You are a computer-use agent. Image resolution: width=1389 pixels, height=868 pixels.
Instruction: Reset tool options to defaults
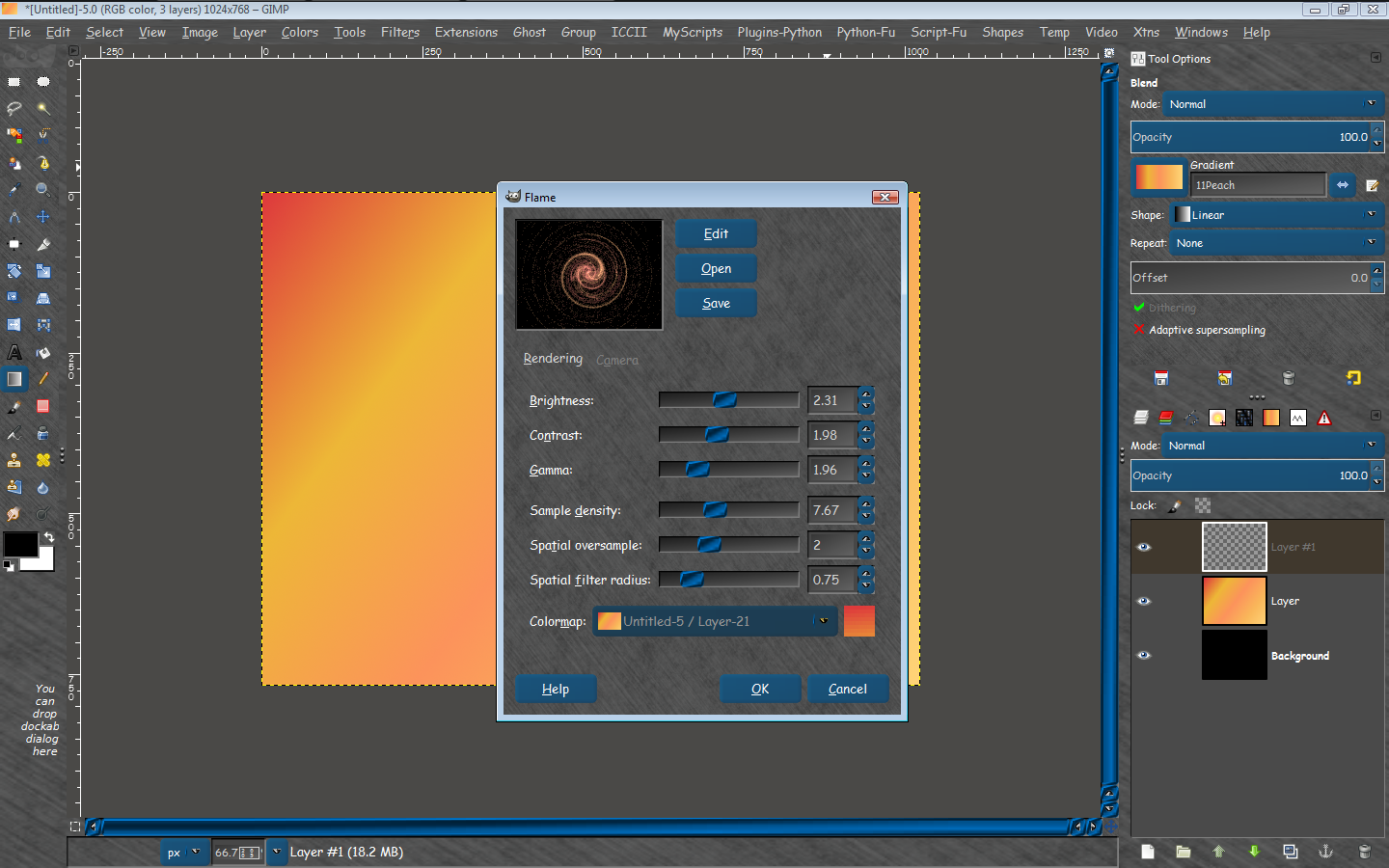click(x=1353, y=378)
